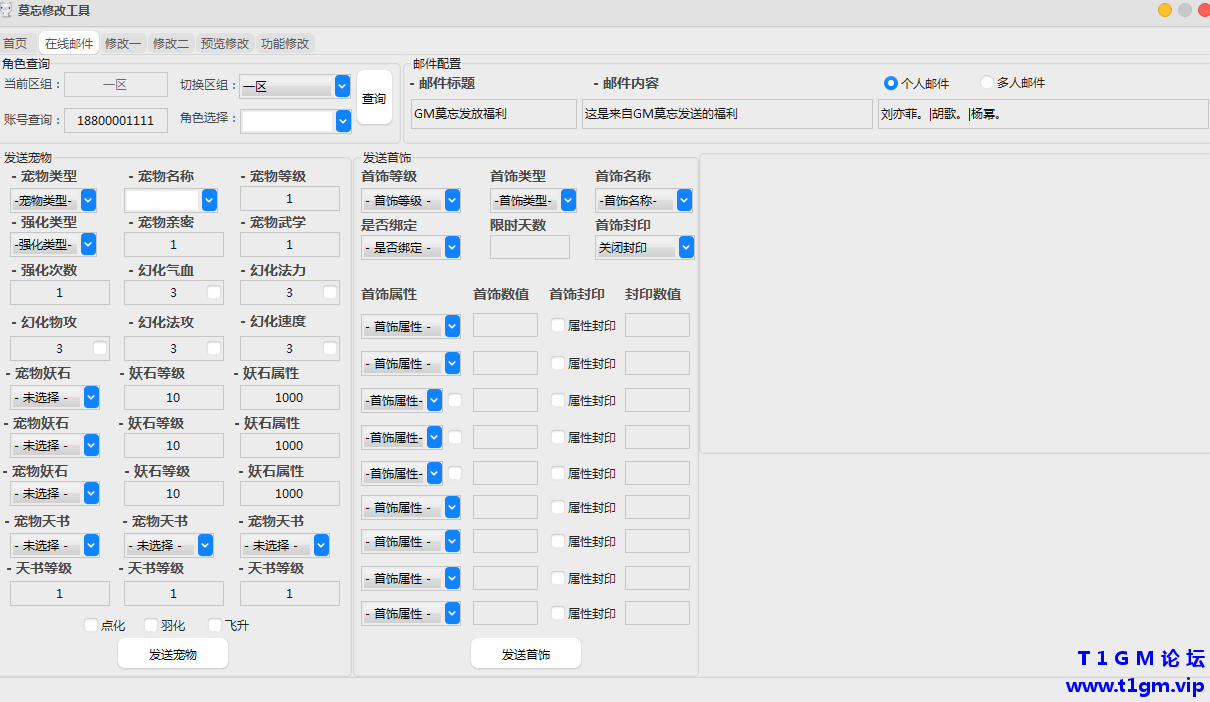The width and height of the screenshot is (1210, 702).
Task: Click the 发送首饰 section label
Action: [x=386, y=157]
